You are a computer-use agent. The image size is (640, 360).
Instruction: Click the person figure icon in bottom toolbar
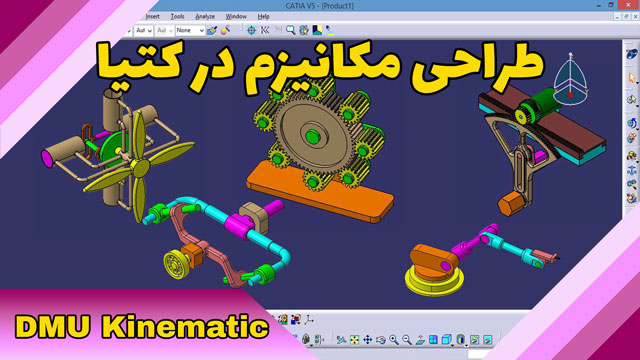pos(282,320)
